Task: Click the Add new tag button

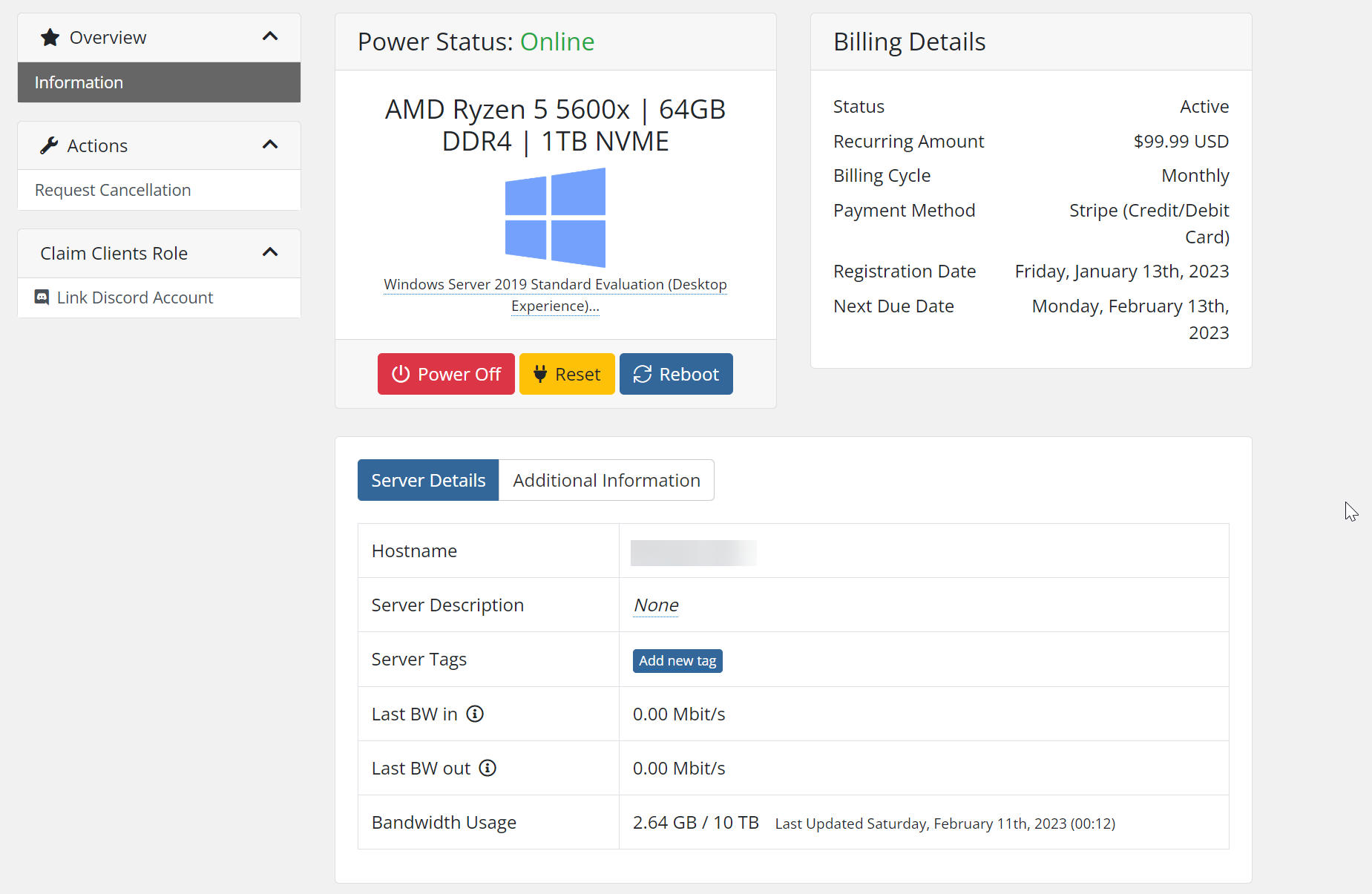Action: [677, 660]
